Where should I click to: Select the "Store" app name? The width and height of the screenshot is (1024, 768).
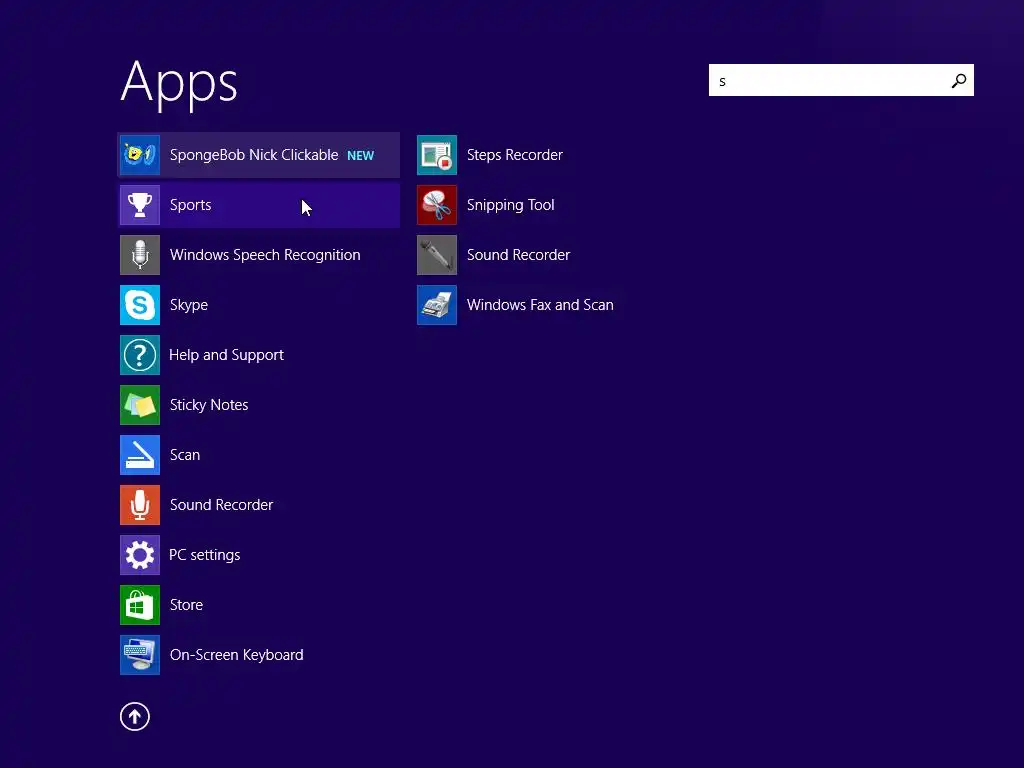click(186, 605)
